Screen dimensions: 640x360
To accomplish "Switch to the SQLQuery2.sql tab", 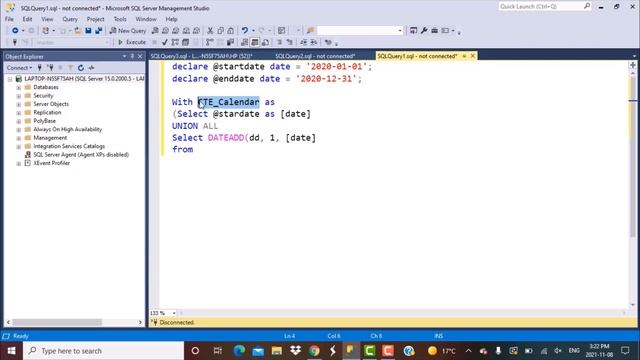I will [315, 56].
